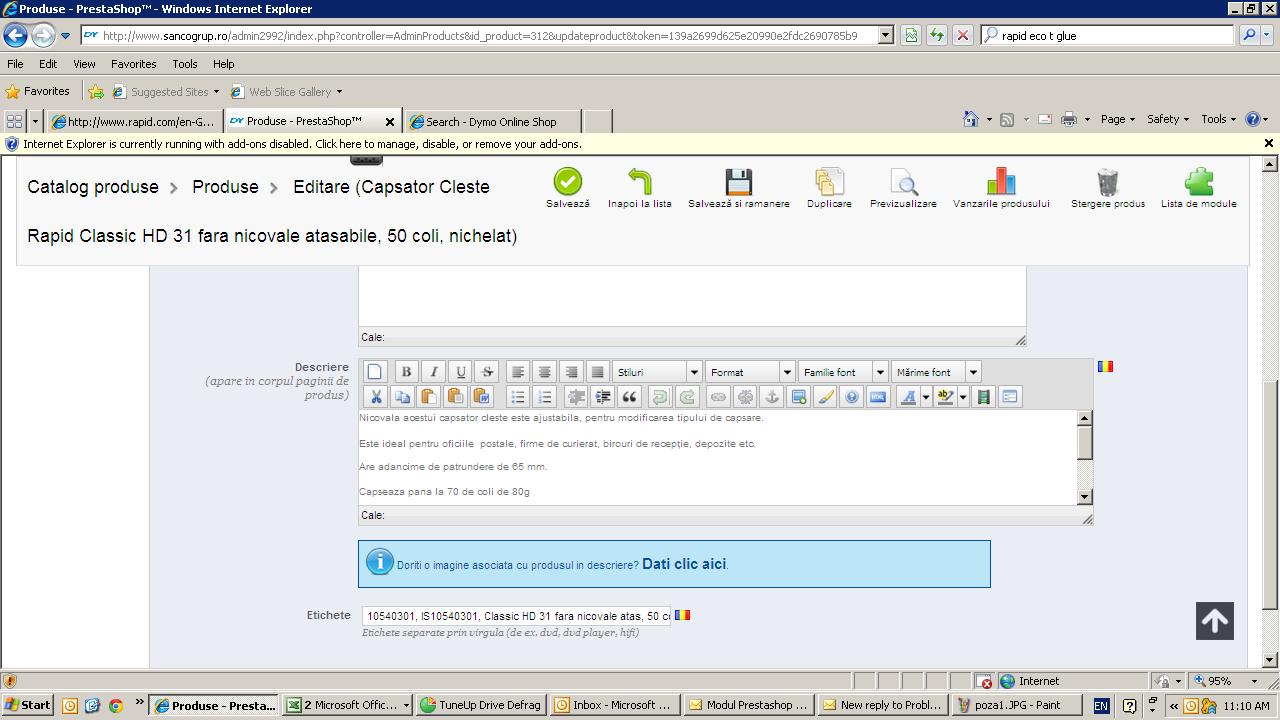Click Salvează si ramanere floppy icon
The height and width of the screenshot is (720, 1280).
(x=738, y=182)
